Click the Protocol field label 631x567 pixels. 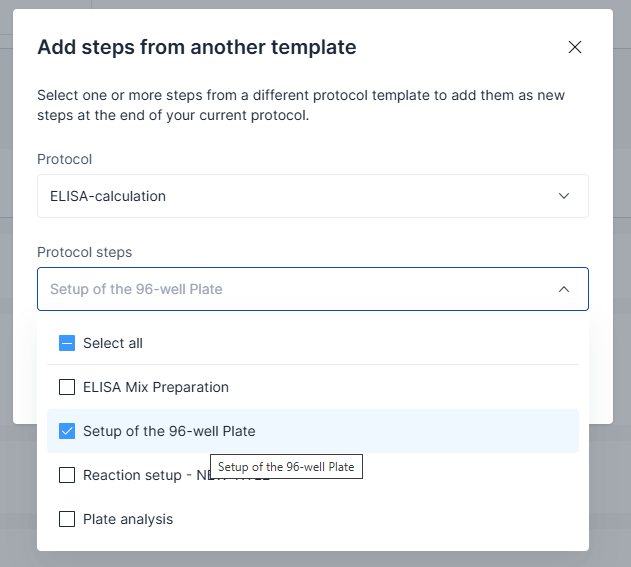(64, 159)
